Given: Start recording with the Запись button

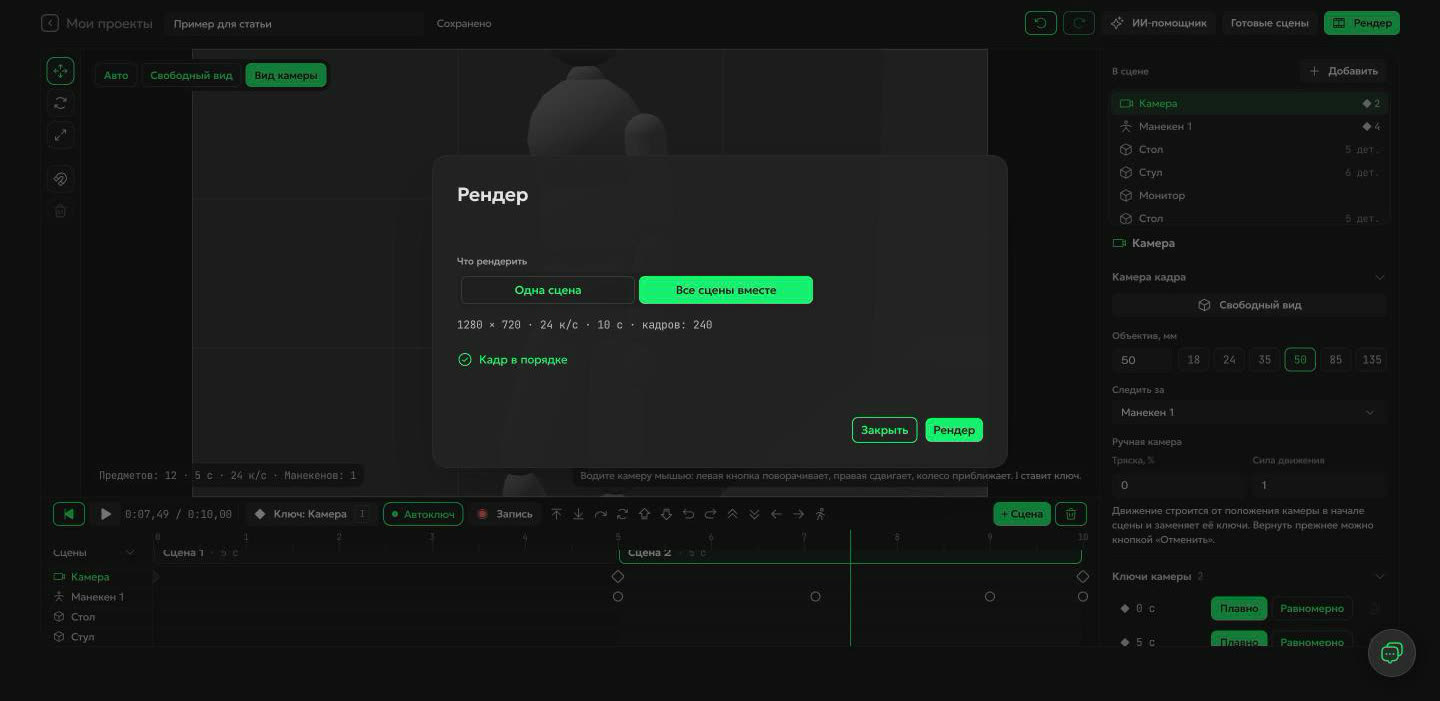Looking at the screenshot, I should 505,514.
